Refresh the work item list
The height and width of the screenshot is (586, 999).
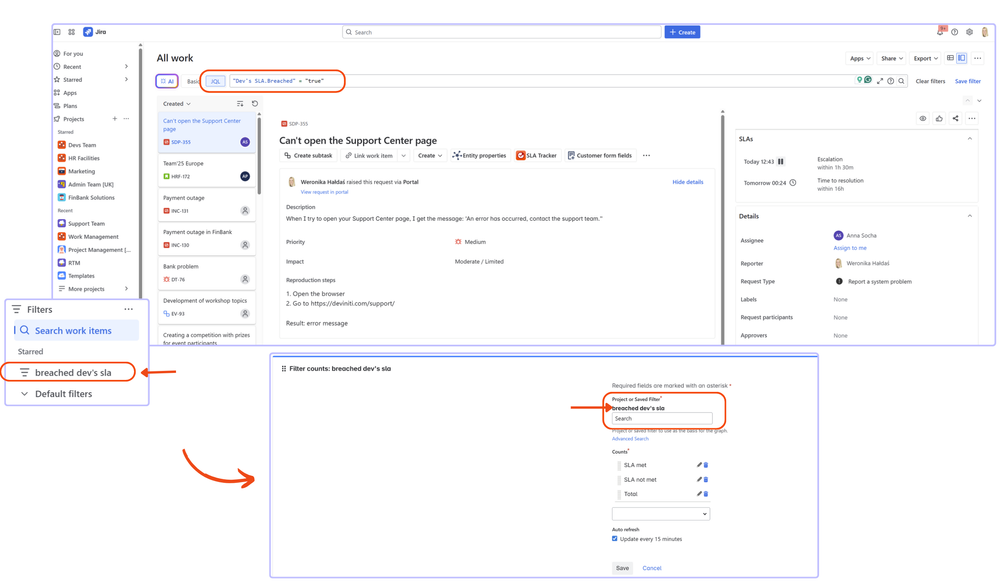255,103
